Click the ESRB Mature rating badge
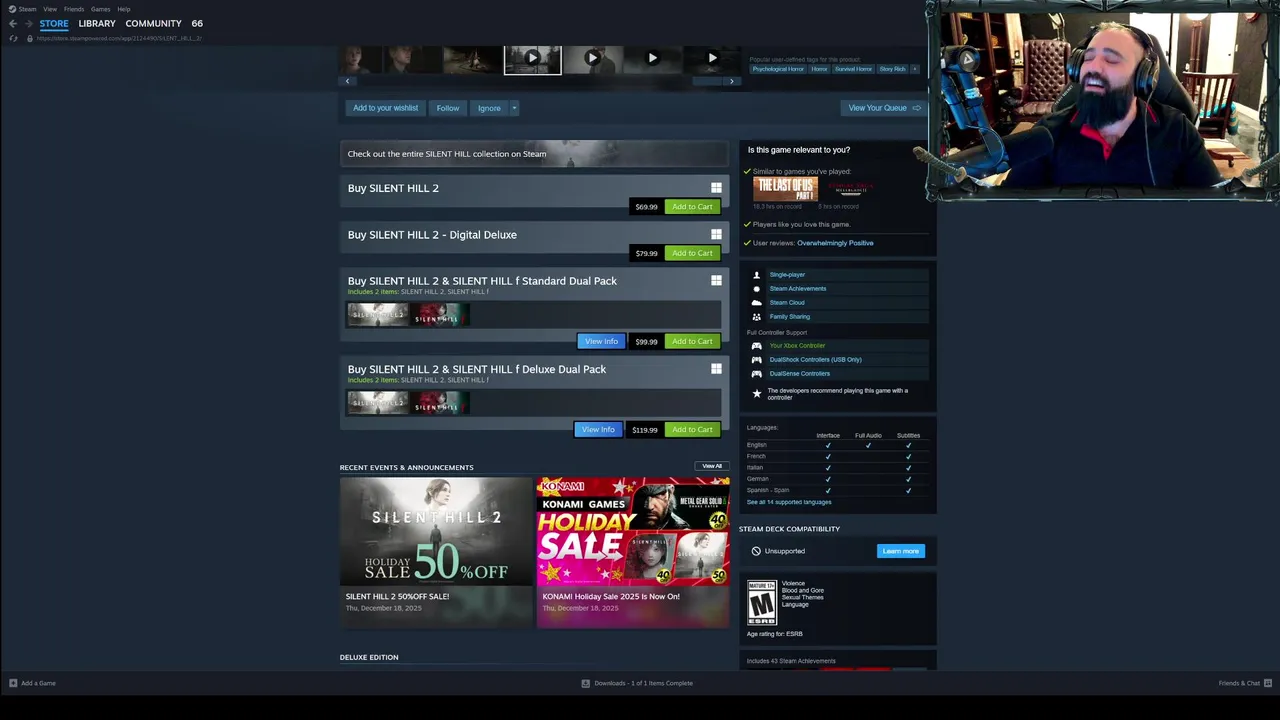Screen dimensions: 1280x720 coord(761,603)
